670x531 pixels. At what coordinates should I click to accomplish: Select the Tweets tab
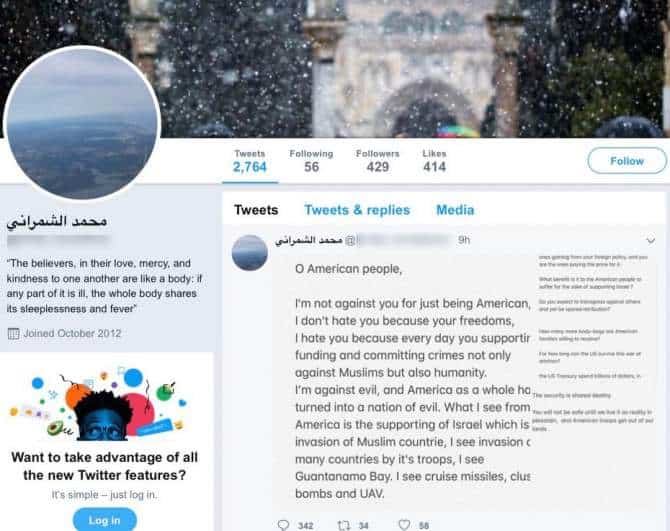[256, 210]
